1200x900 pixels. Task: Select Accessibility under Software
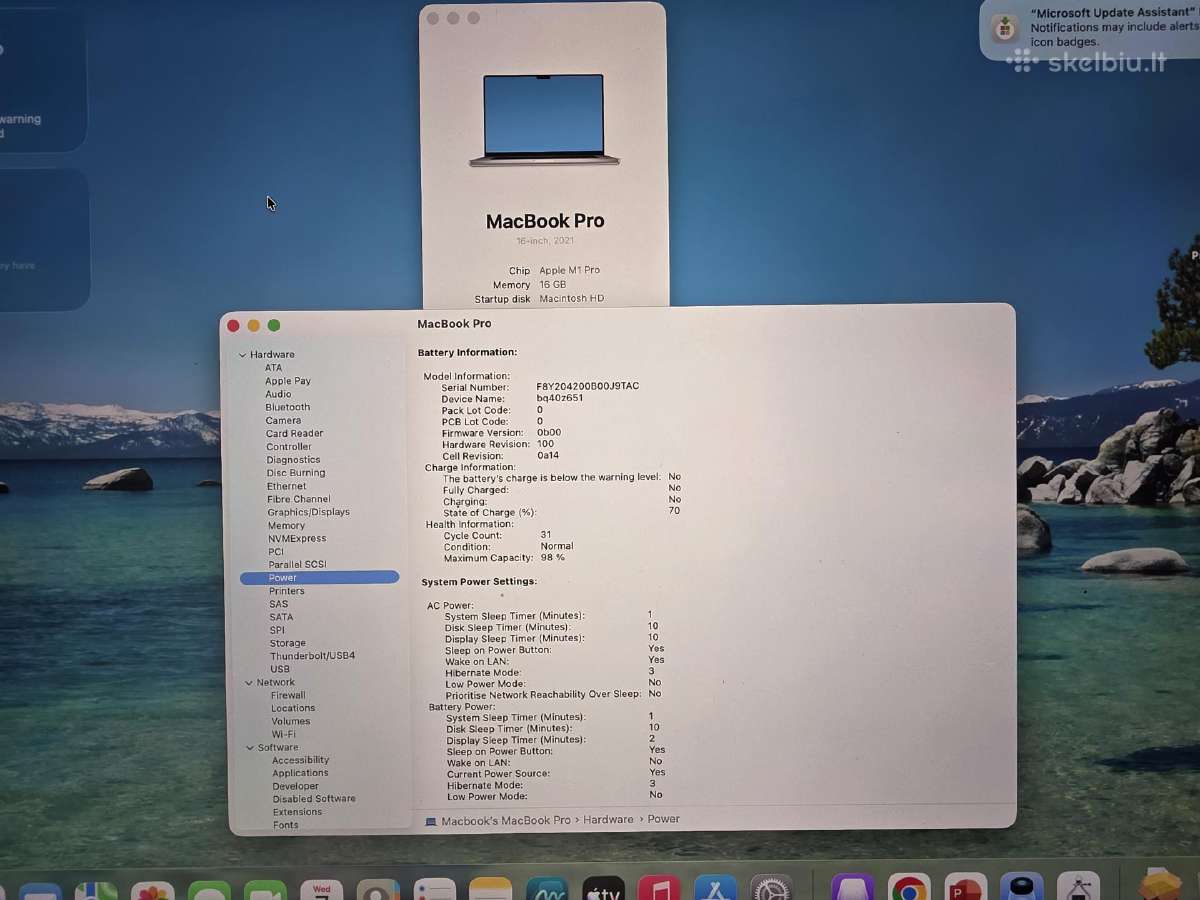[301, 760]
